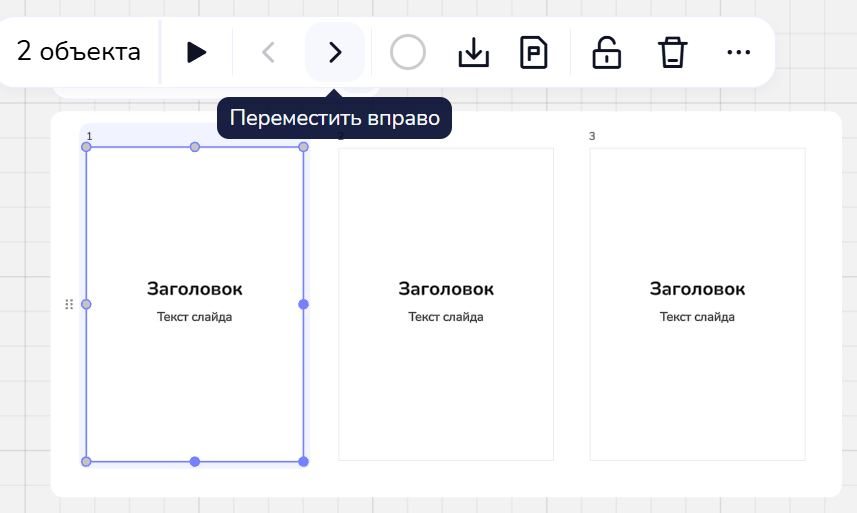Click the six-dot drag handle beside slide 1
Screen dimensions: 857x513
pos(69,304)
